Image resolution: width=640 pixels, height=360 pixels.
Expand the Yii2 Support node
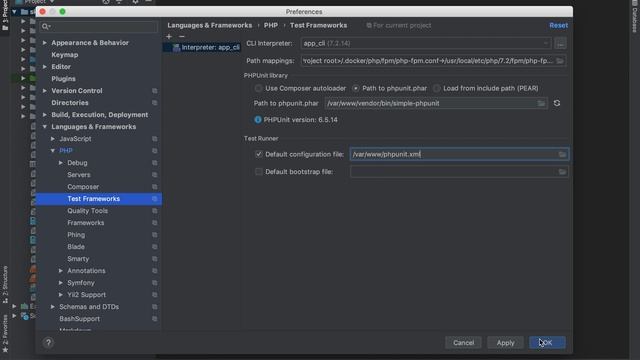point(61,295)
